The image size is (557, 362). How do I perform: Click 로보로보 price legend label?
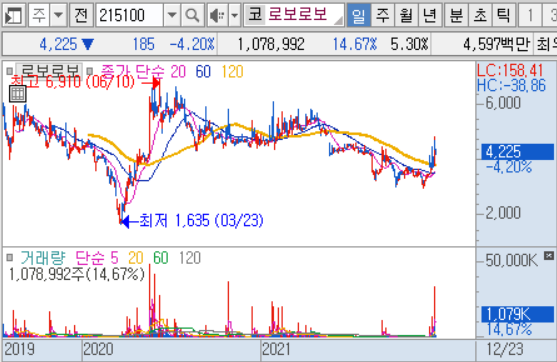(49, 71)
